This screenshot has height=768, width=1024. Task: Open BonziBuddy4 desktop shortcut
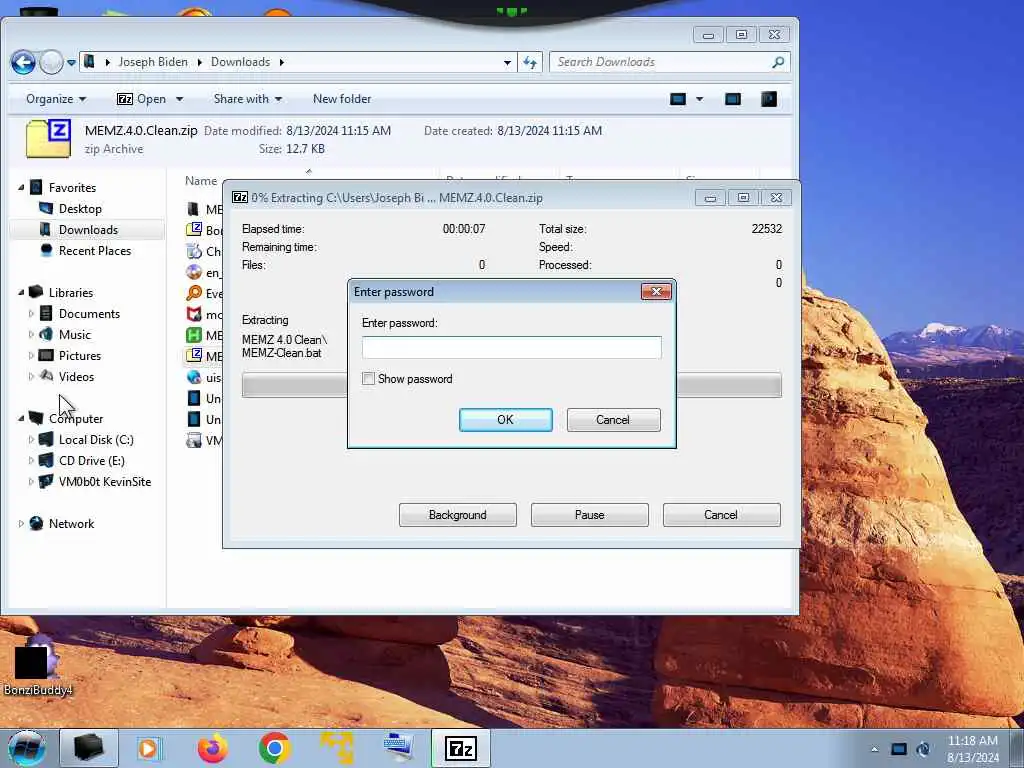click(37, 665)
